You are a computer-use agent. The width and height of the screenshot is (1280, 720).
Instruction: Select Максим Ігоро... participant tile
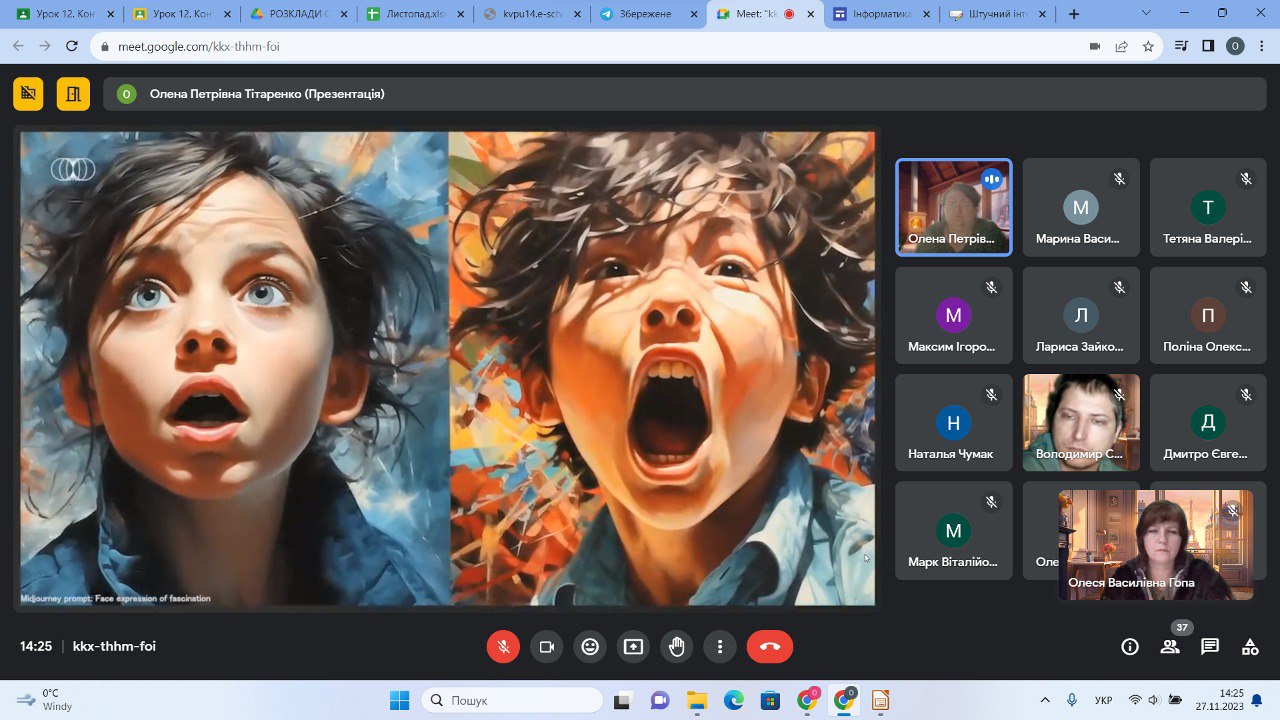[x=954, y=315]
